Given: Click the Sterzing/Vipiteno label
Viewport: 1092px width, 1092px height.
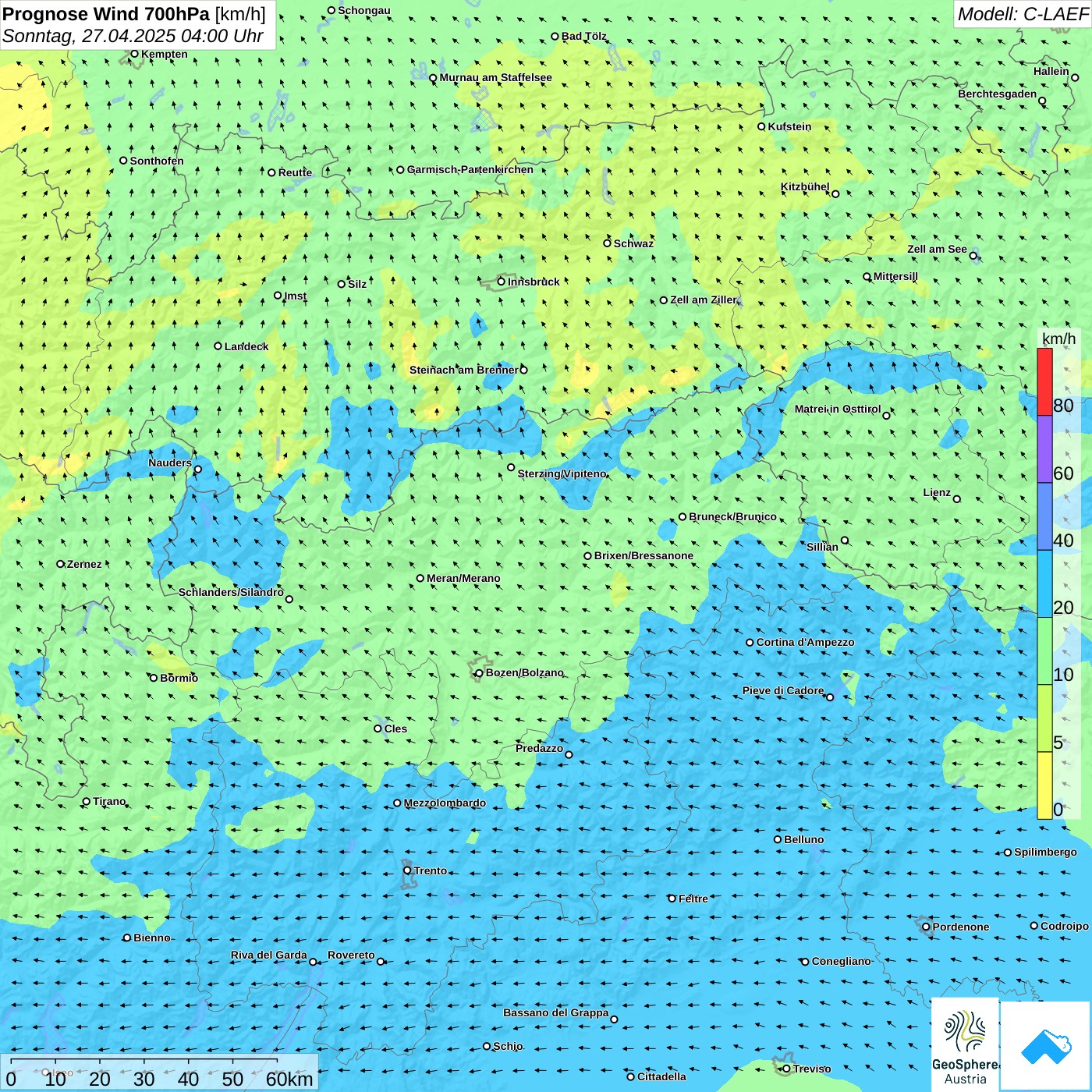Looking at the screenshot, I should pos(562,473).
